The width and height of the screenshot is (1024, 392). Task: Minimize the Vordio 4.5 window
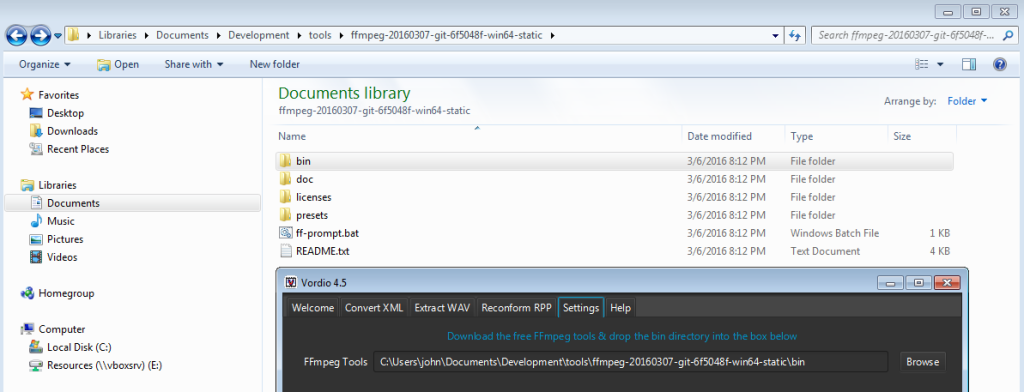pyautogui.click(x=890, y=283)
